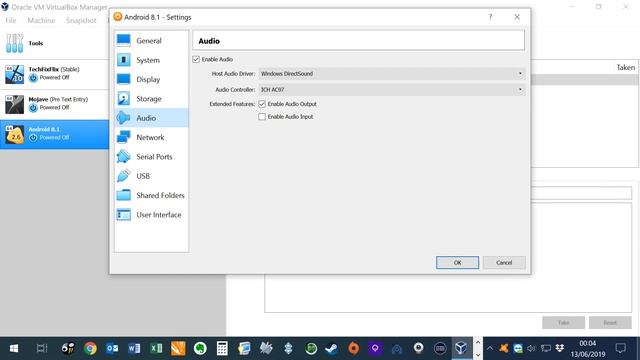Open the Windows Action Center notifications
The height and width of the screenshot is (360, 640).
621,348
